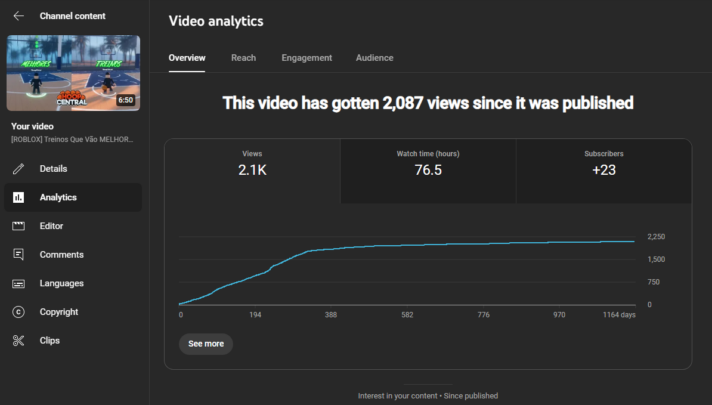This screenshot has height=405, width=712.
Task: Open the Editor clapperboard icon
Action: tap(18, 226)
